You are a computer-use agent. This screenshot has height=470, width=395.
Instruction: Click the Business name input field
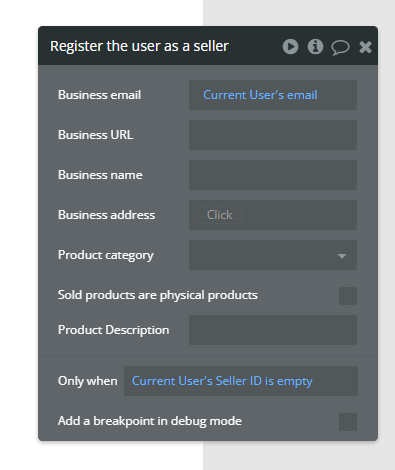tap(273, 175)
